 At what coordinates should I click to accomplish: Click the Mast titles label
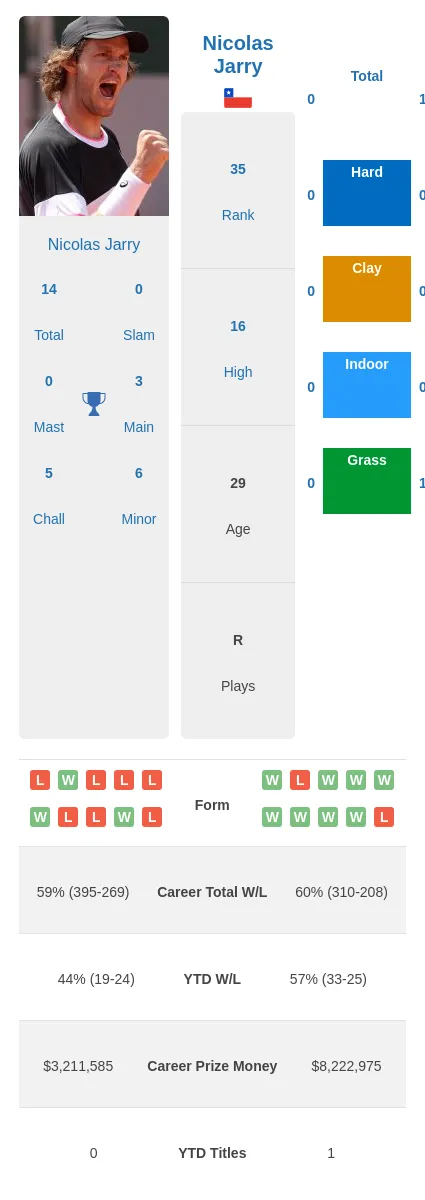coord(49,427)
